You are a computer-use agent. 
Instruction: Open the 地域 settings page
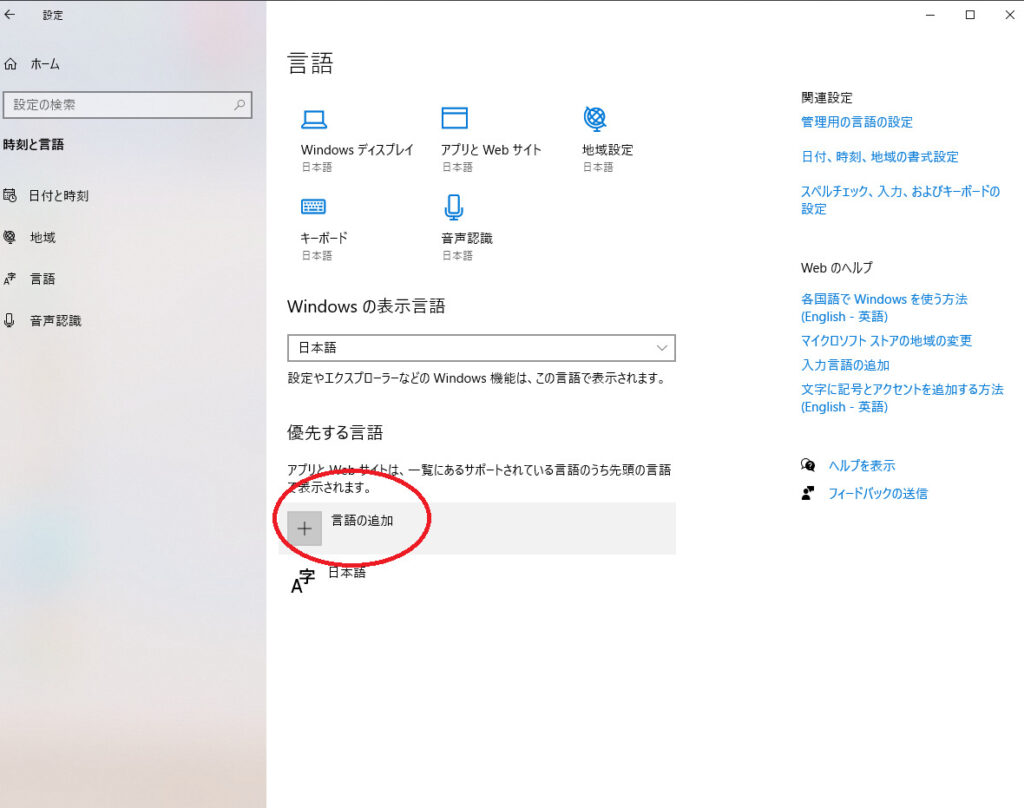click(x=43, y=238)
